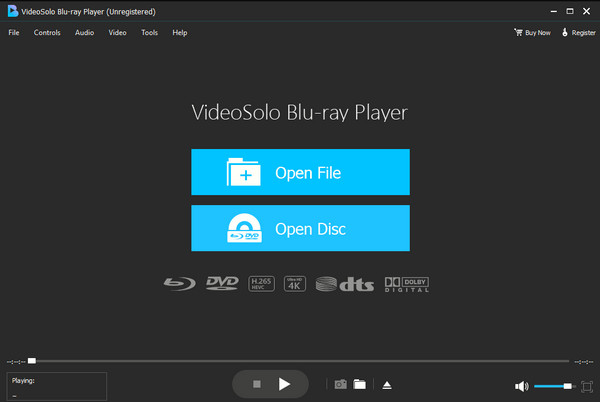Stop playback with the stop button
This screenshot has width=600, height=402.
pyautogui.click(x=257, y=384)
